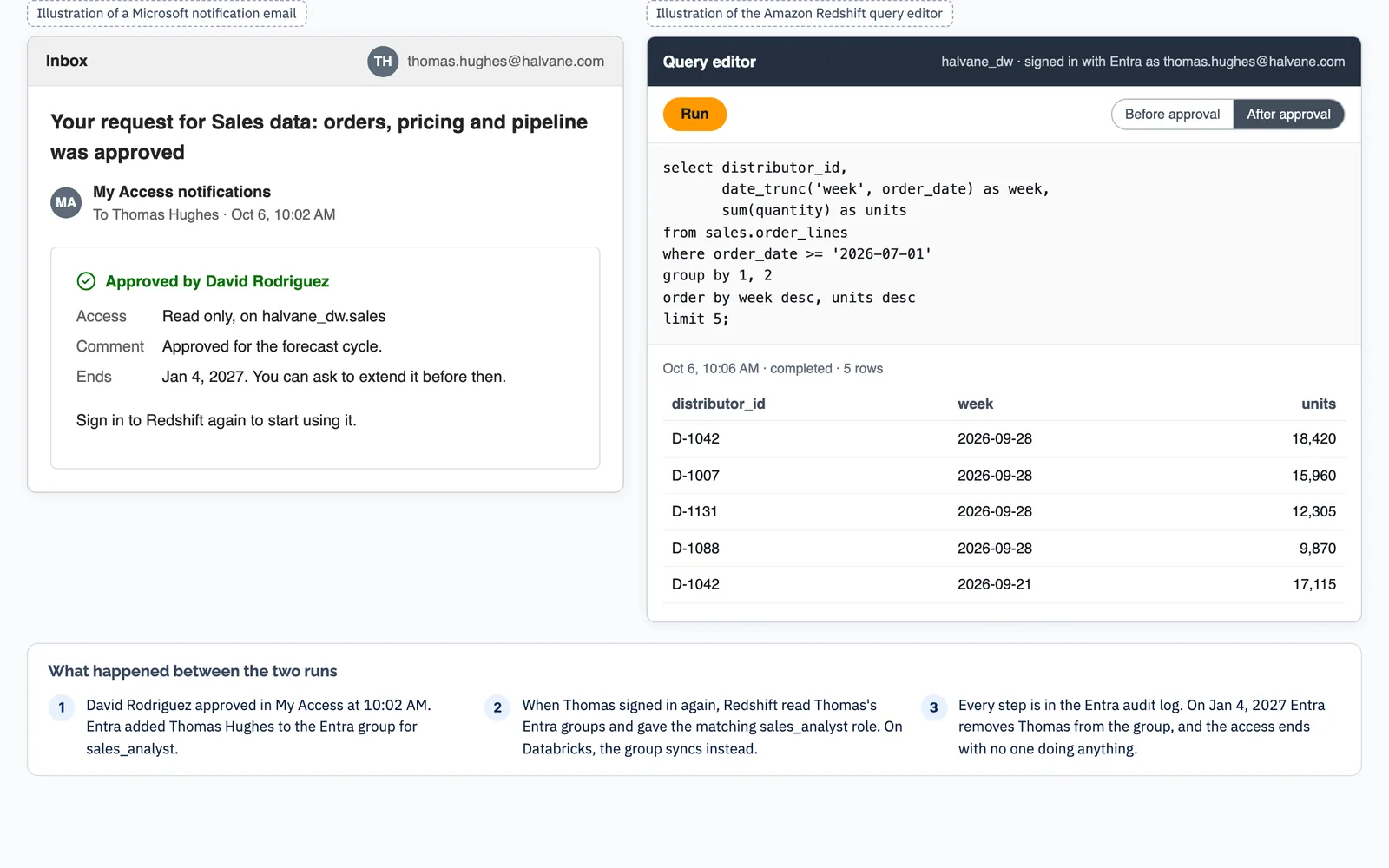This screenshot has width=1389, height=868.
Task: Click the green approved checkmark icon
Action: point(86,281)
